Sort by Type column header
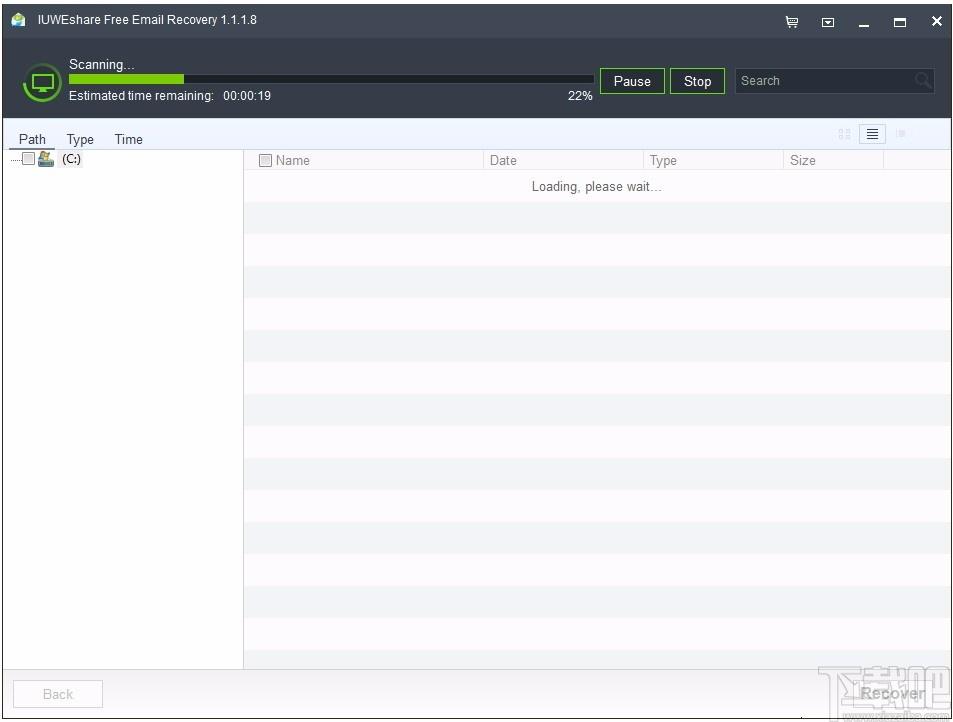The image size is (953, 722). click(x=713, y=160)
